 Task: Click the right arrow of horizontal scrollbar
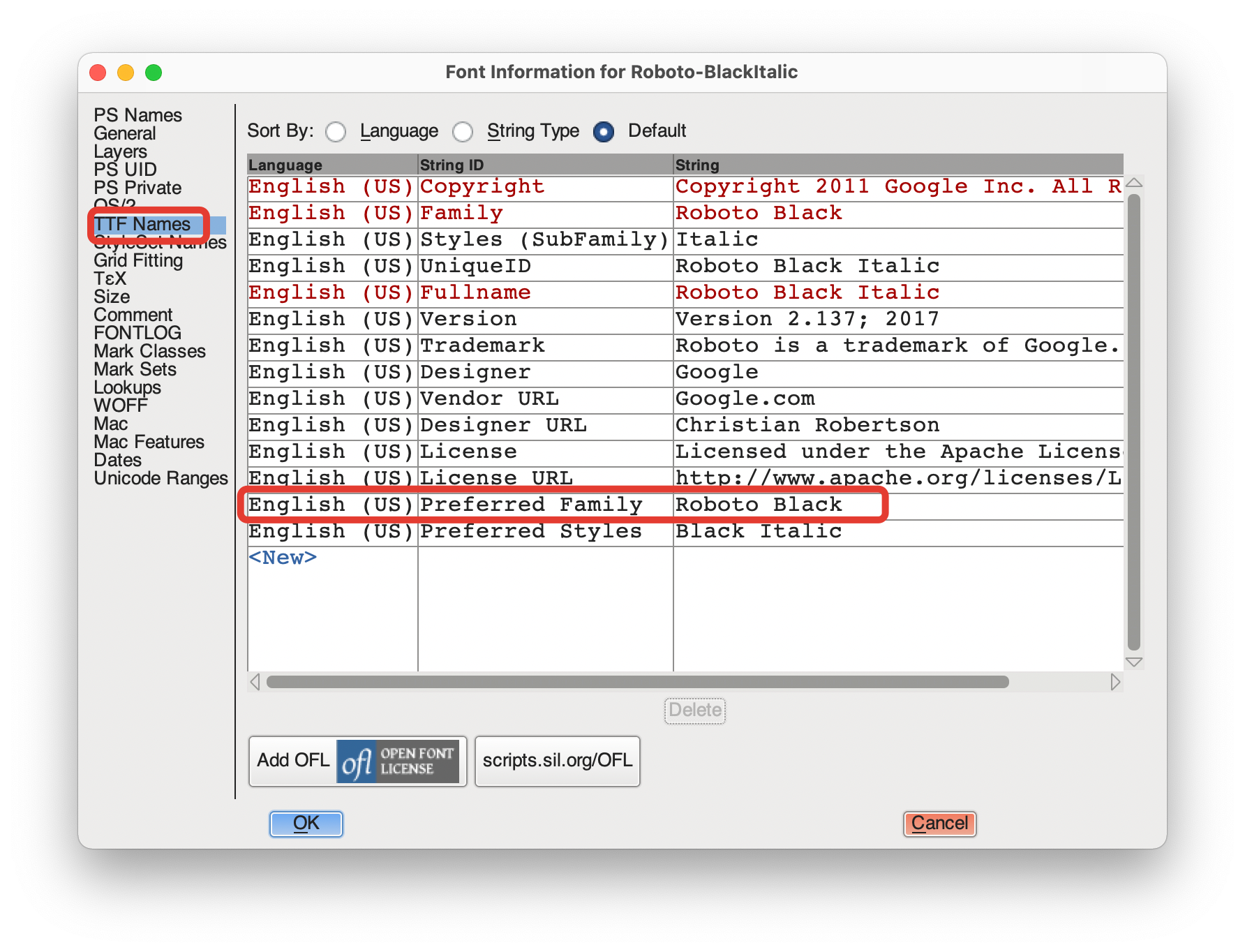[x=1115, y=682]
